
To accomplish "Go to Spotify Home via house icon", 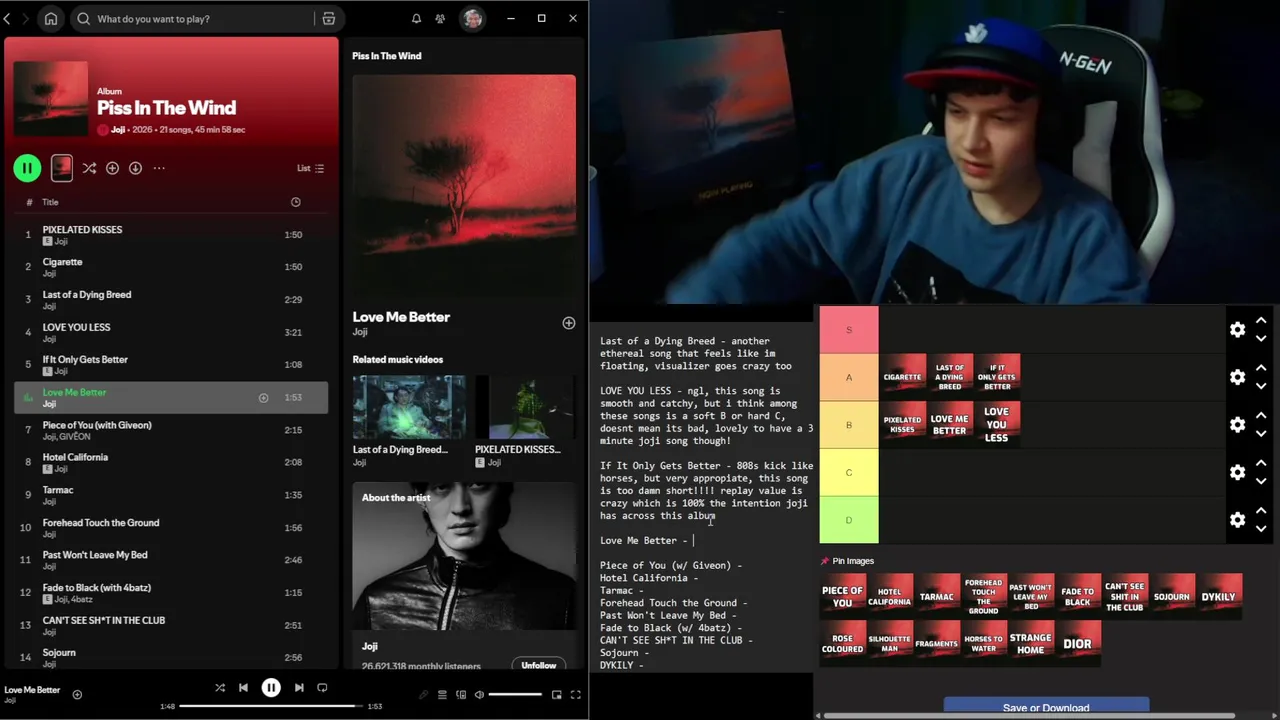I will [51, 18].
